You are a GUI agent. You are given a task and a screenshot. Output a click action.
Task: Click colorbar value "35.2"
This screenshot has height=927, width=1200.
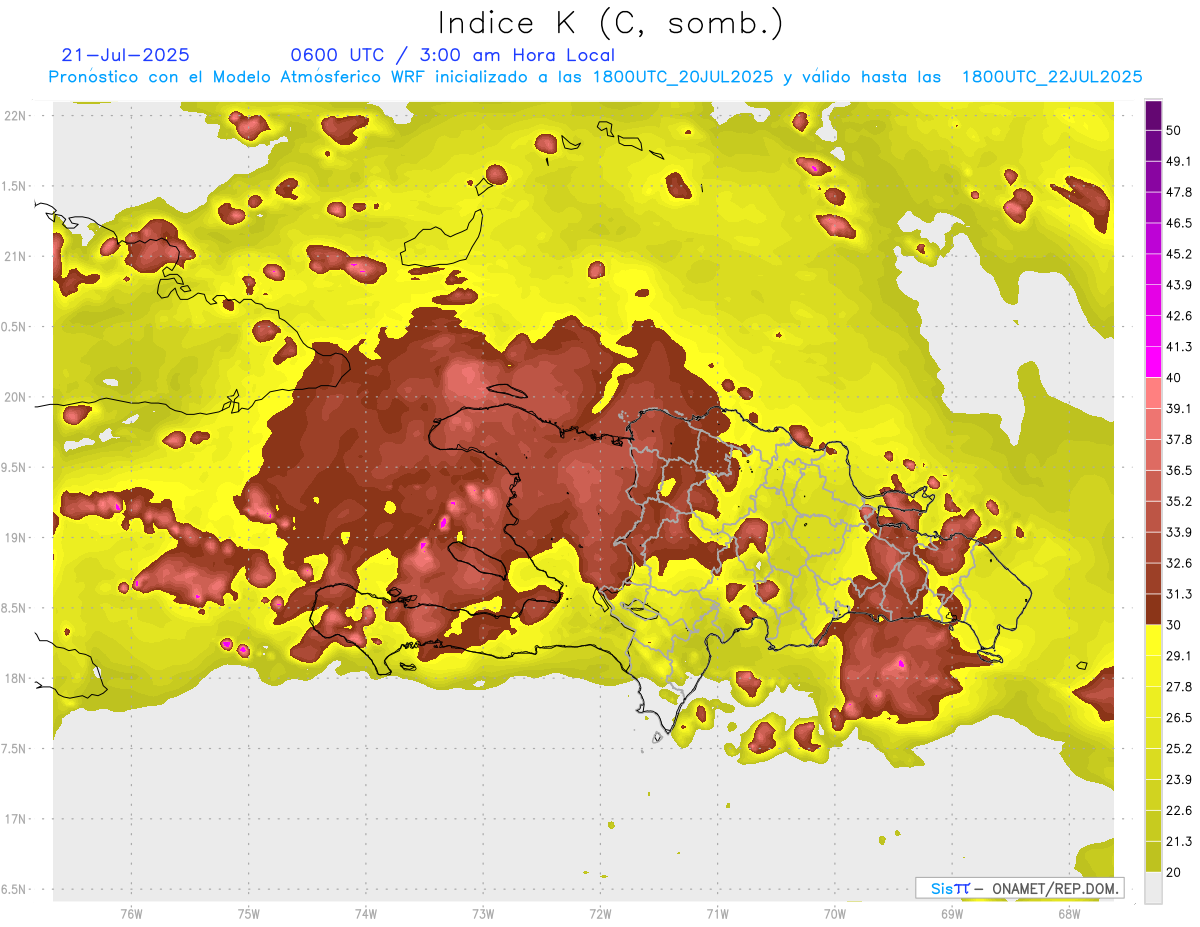pos(1179,501)
